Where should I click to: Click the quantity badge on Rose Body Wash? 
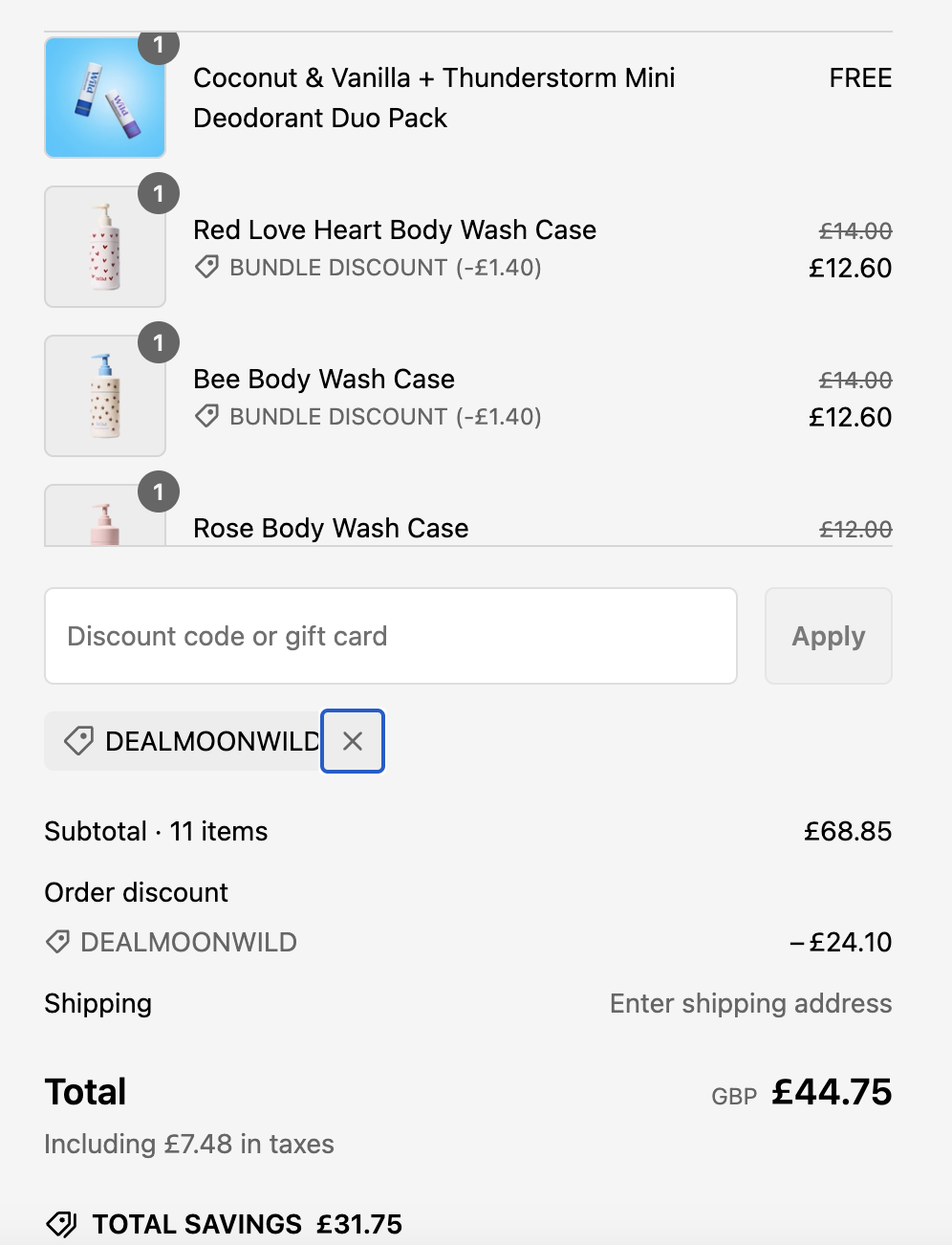click(x=159, y=492)
